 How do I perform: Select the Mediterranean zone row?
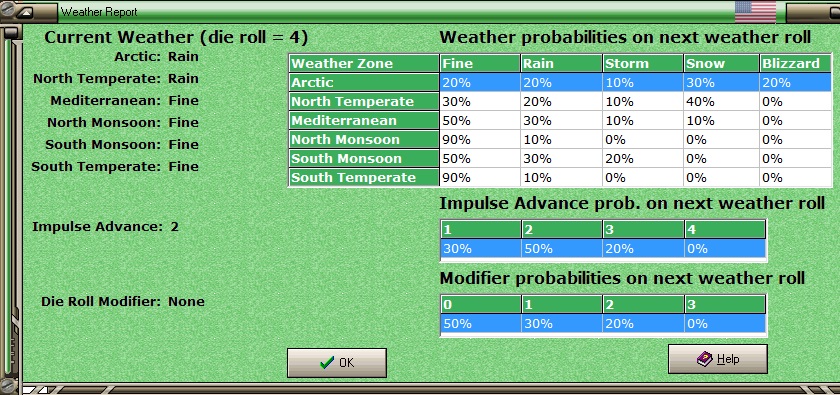coord(560,121)
